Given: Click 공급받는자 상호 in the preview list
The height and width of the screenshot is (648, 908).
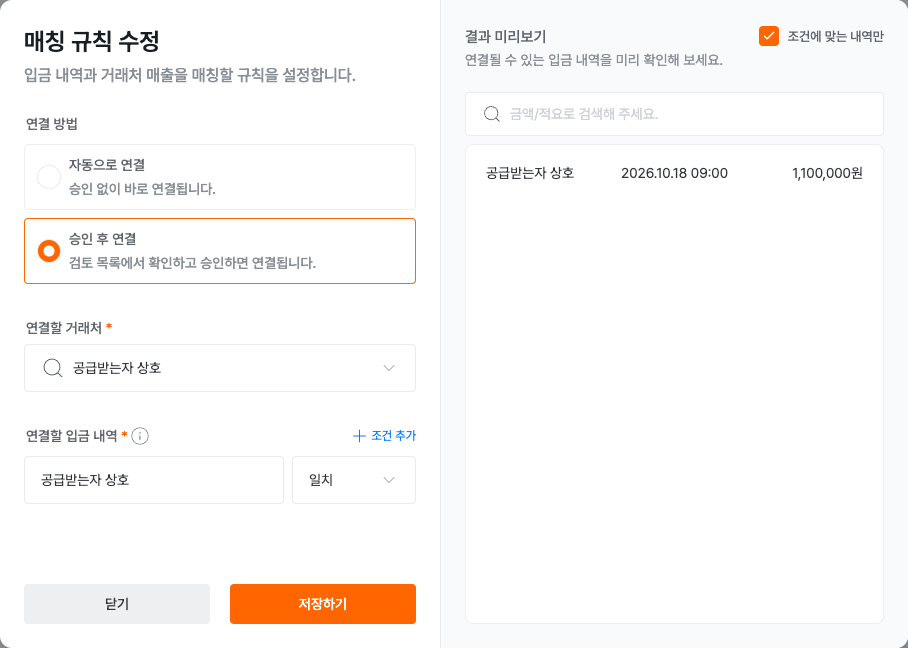Looking at the screenshot, I should click(x=530, y=173).
